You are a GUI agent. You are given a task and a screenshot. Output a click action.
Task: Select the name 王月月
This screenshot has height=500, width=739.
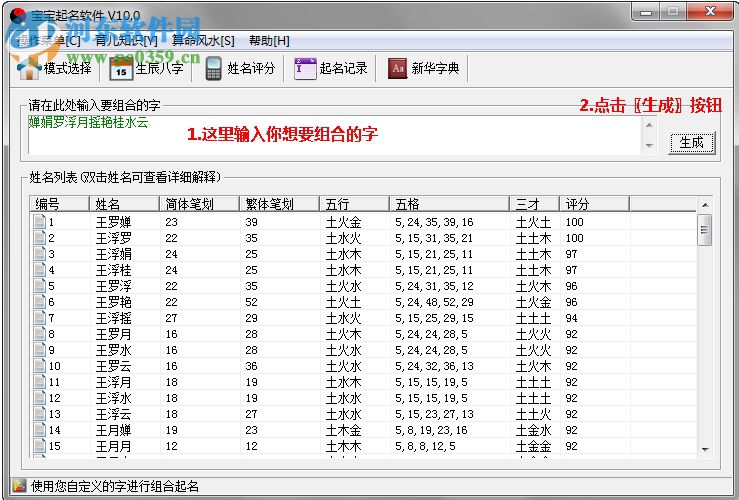pyautogui.click(x=114, y=446)
